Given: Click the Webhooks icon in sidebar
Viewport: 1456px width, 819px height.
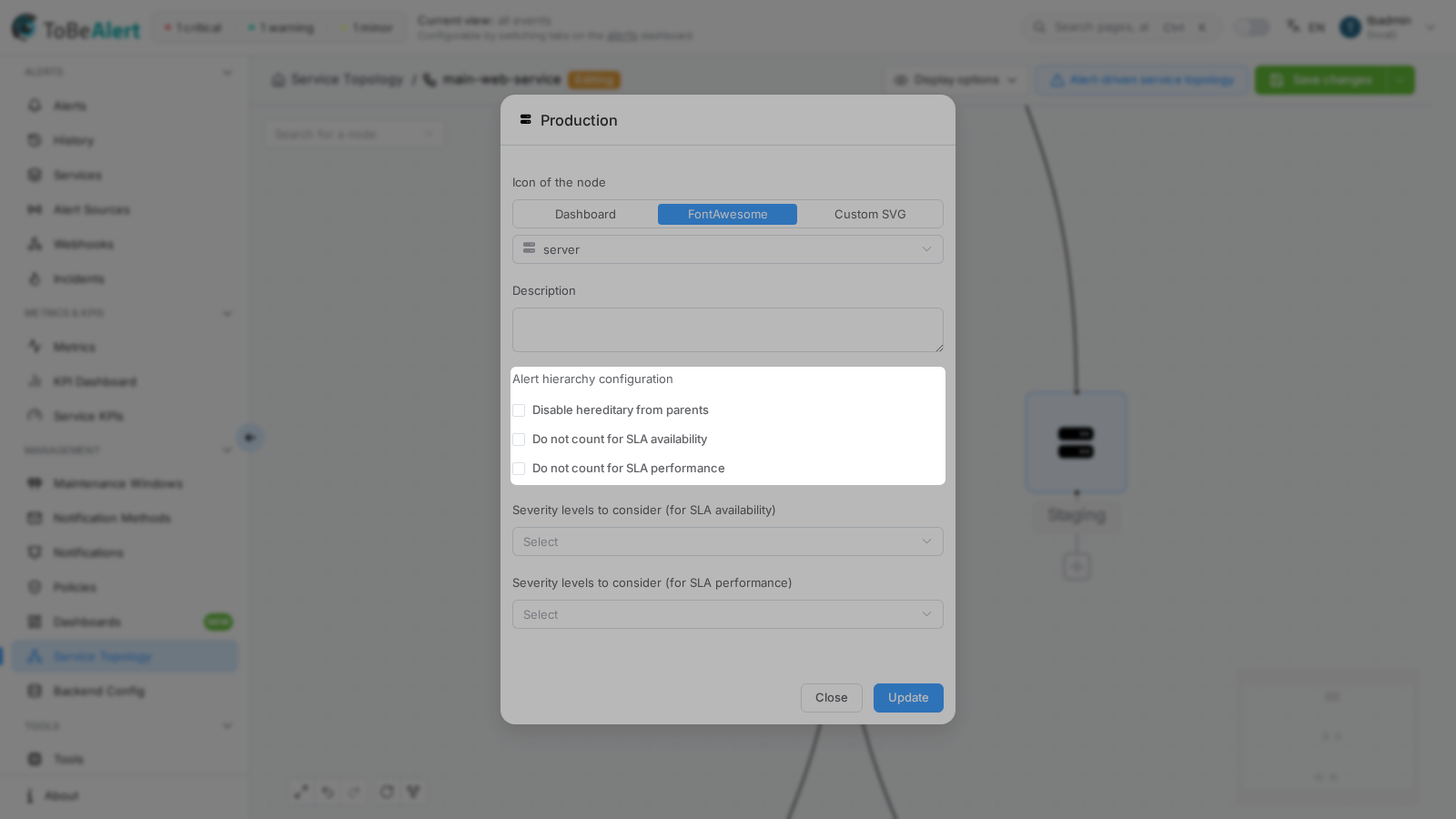Looking at the screenshot, I should point(35,244).
